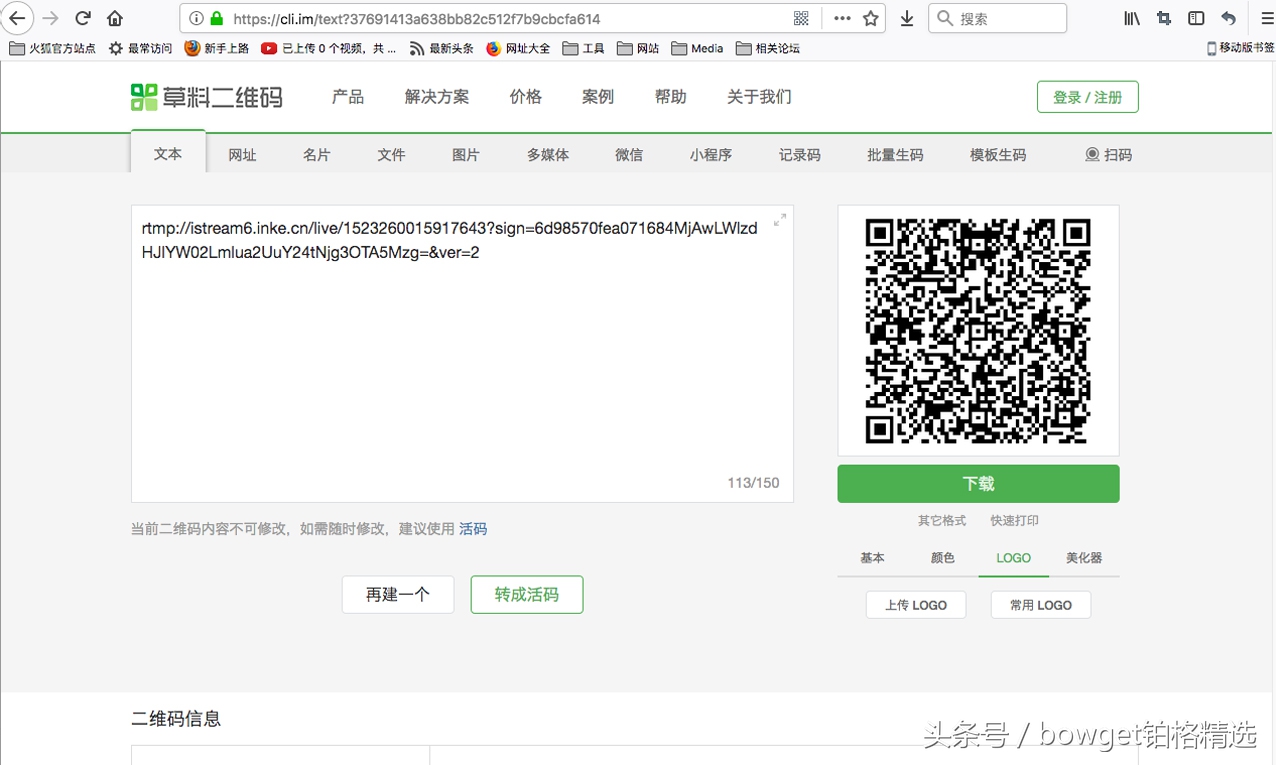Click the Firefox downloads arrow icon
The width and height of the screenshot is (1276, 765).
click(906, 18)
